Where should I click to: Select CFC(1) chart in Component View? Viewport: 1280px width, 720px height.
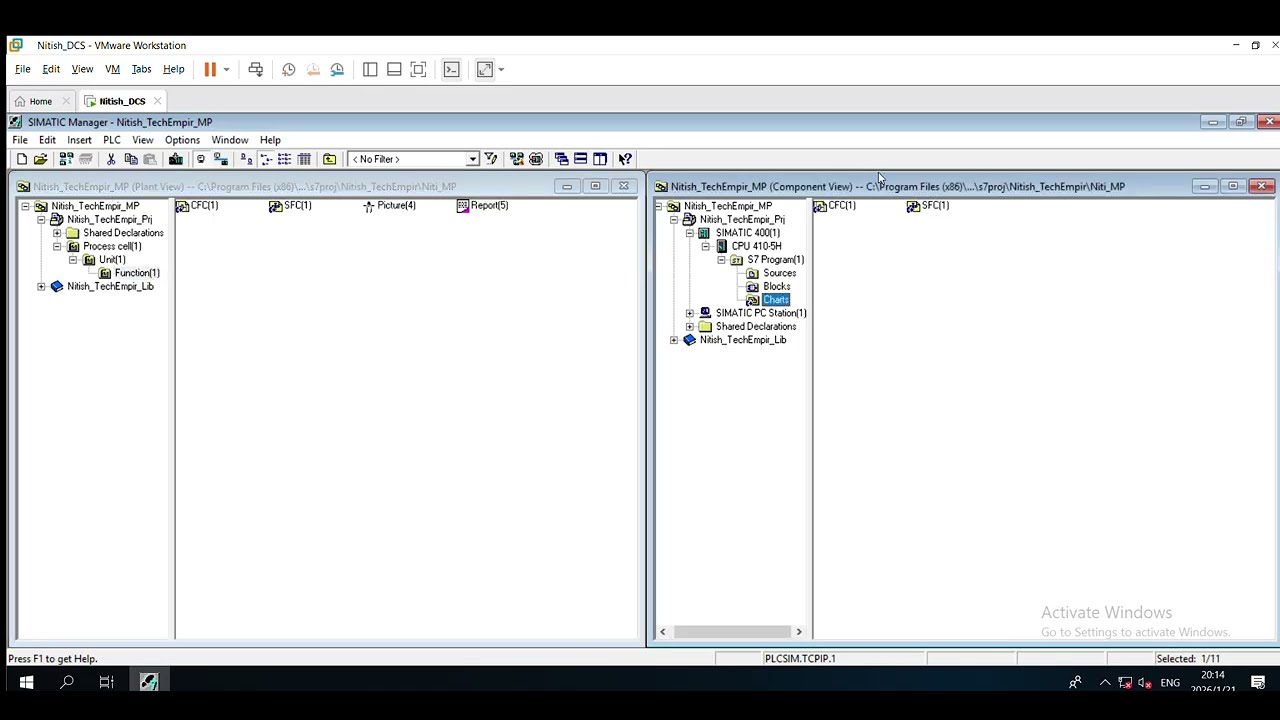(x=835, y=206)
